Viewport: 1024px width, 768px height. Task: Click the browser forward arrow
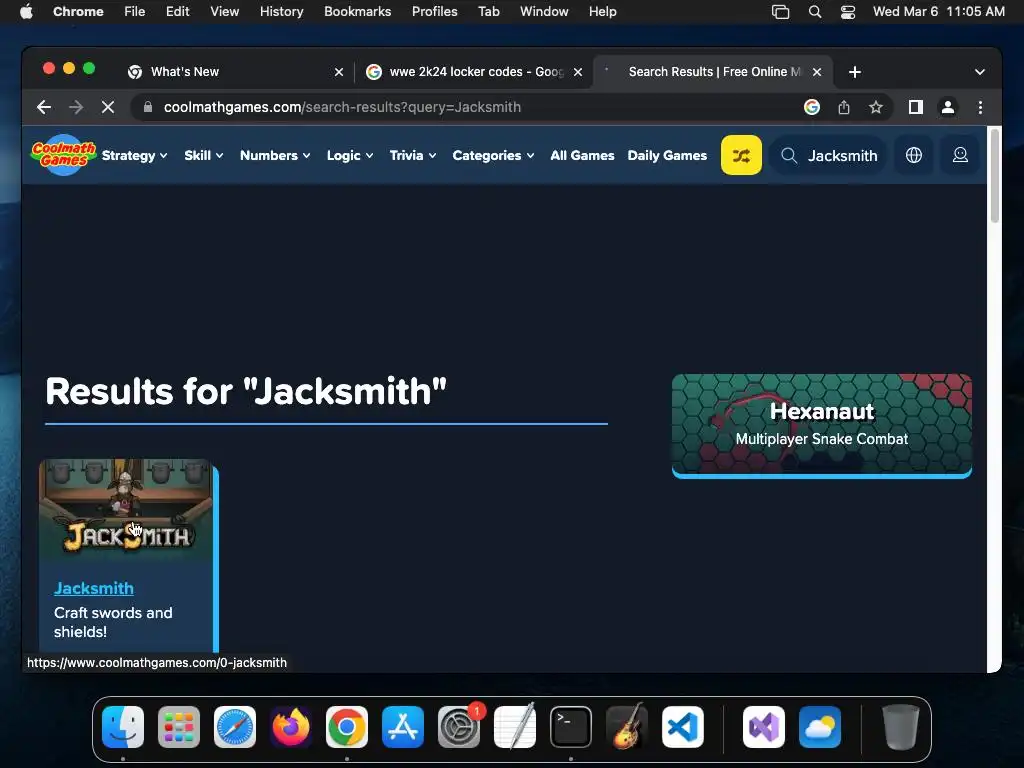(x=76, y=107)
